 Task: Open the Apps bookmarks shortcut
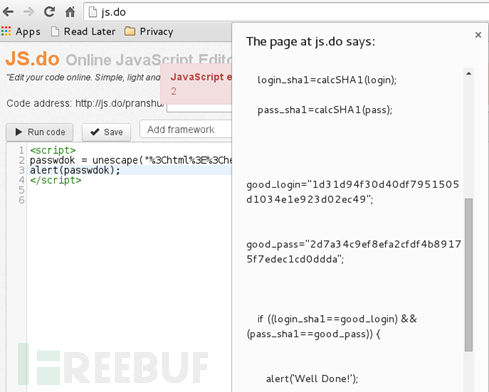21,32
